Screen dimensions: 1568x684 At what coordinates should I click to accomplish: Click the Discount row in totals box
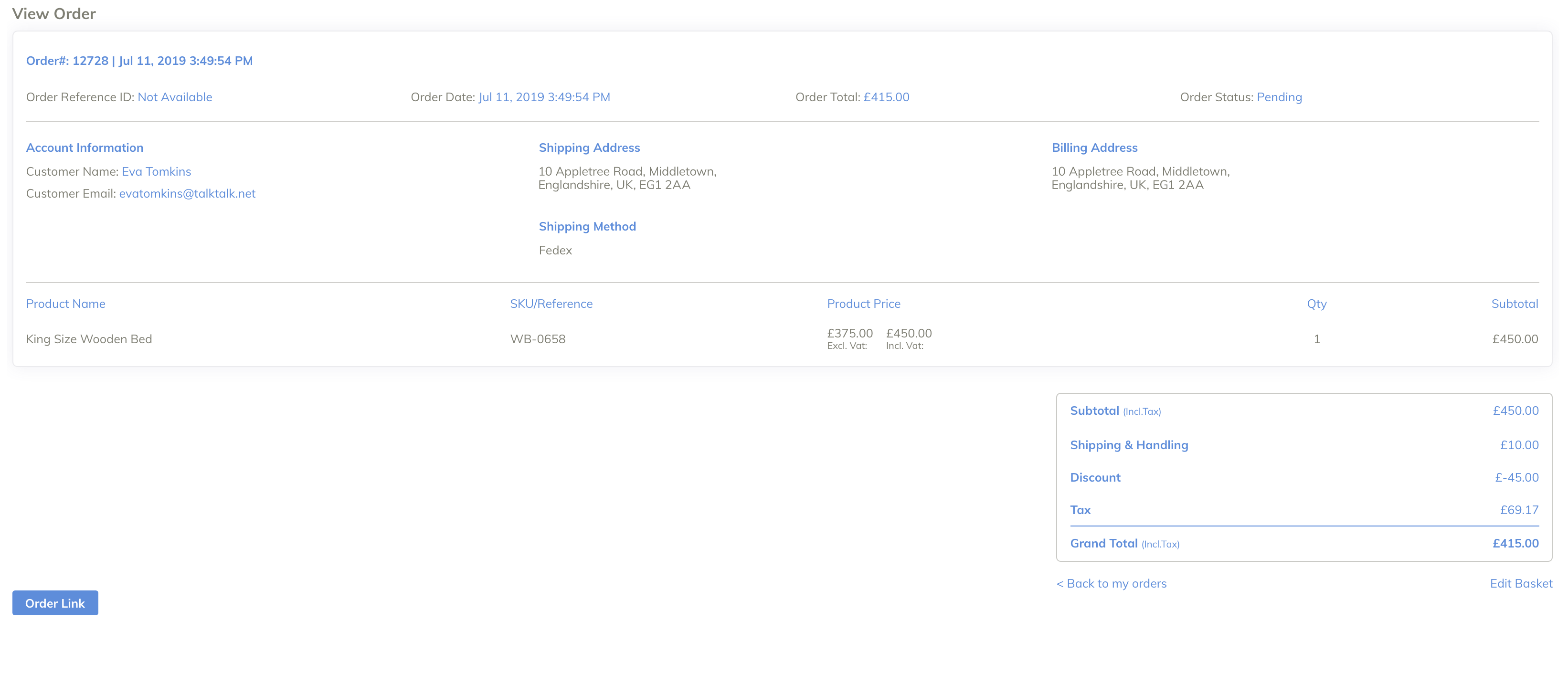[1095, 478]
